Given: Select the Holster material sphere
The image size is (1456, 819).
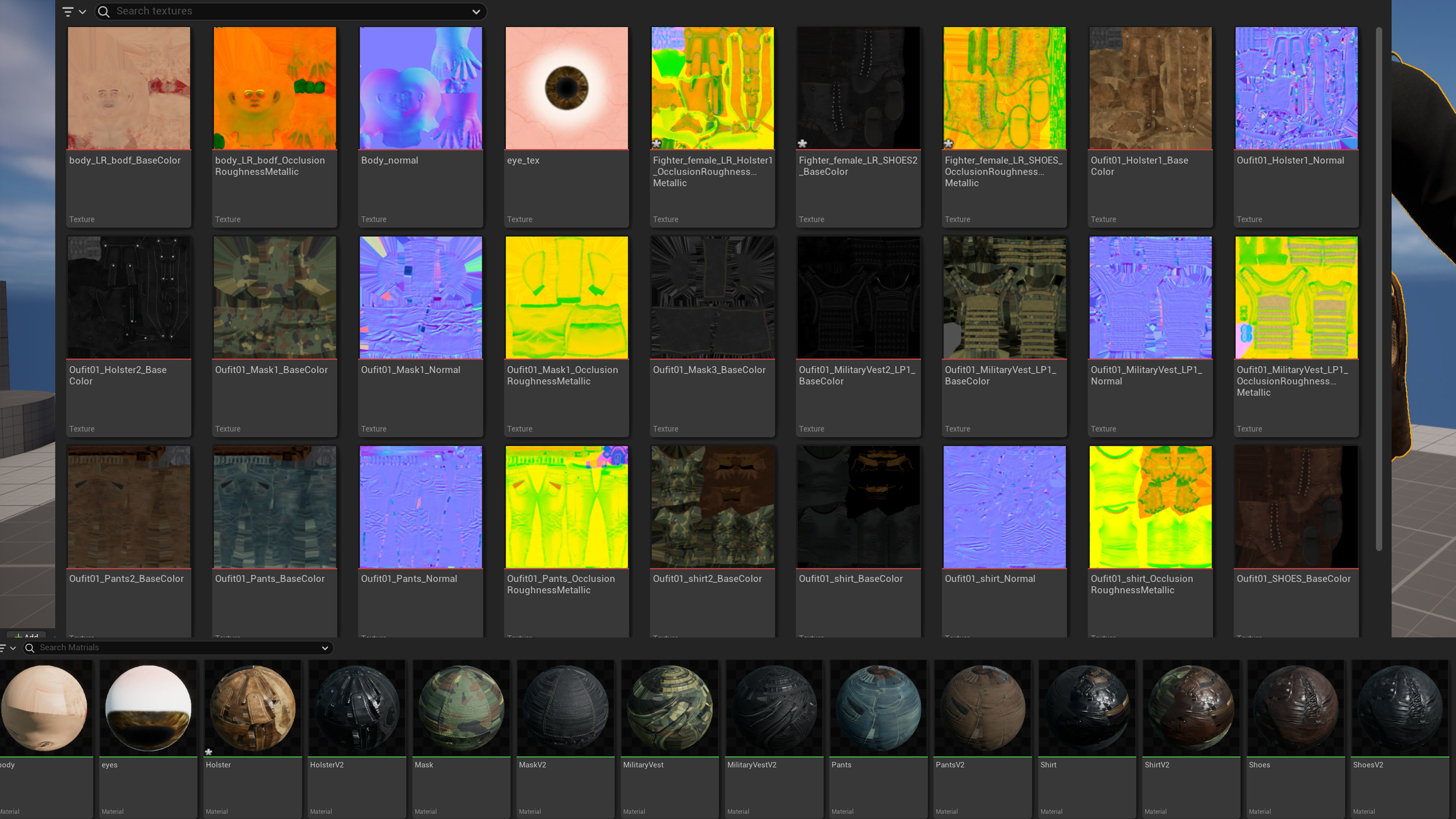Looking at the screenshot, I should [253, 708].
